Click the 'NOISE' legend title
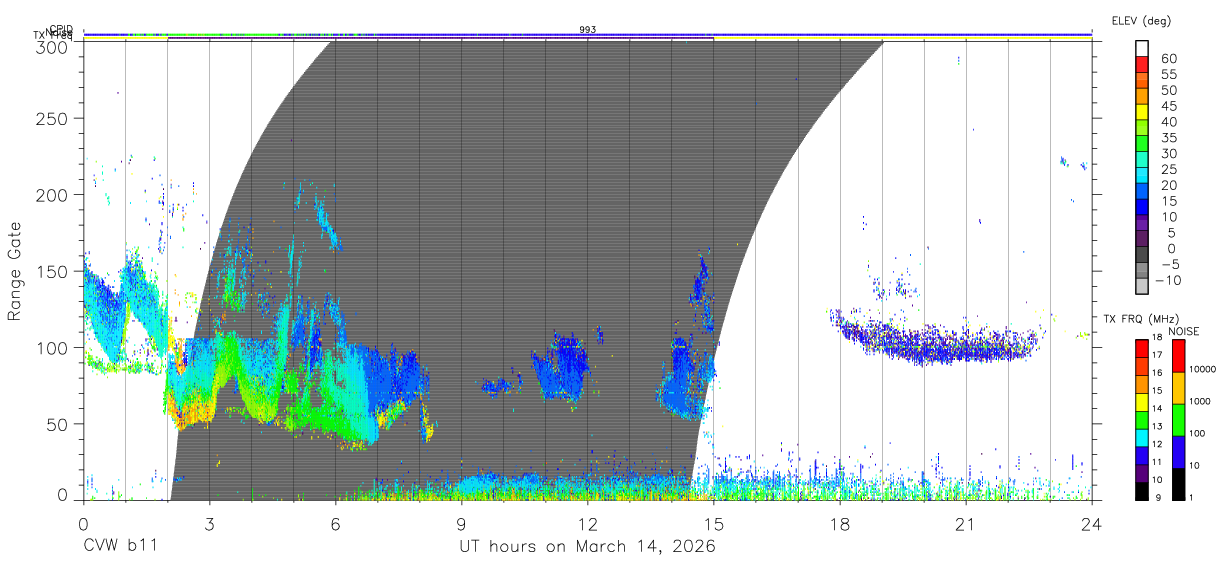1228x567 pixels. pyautogui.click(x=1184, y=331)
